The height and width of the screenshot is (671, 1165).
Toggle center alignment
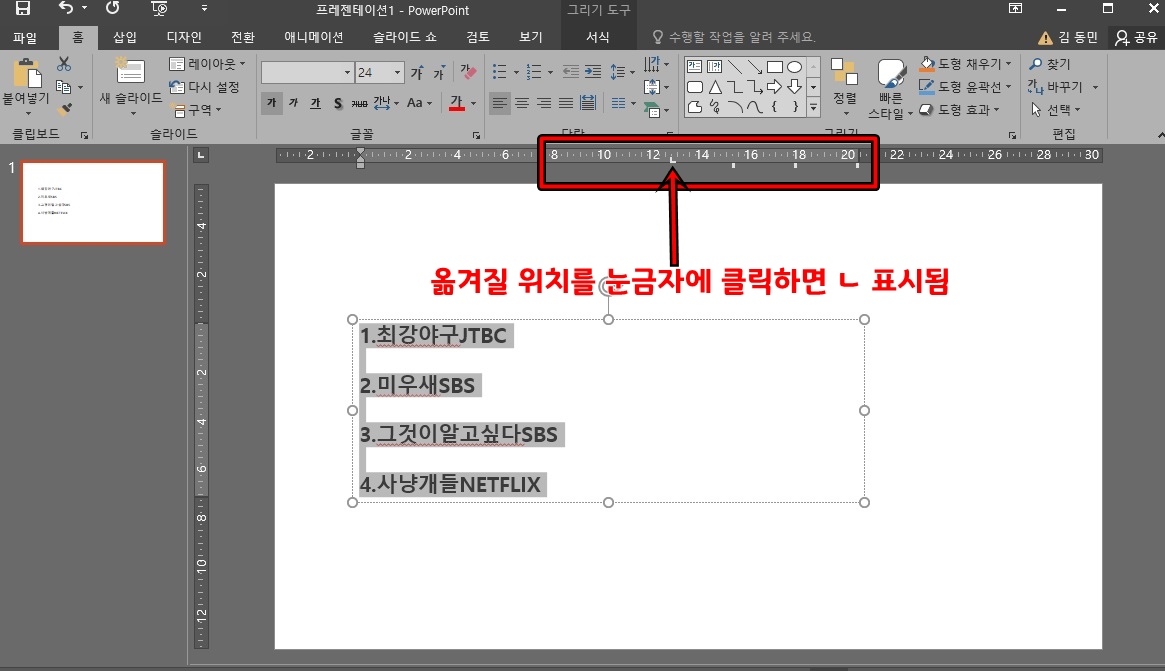tap(522, 103)
